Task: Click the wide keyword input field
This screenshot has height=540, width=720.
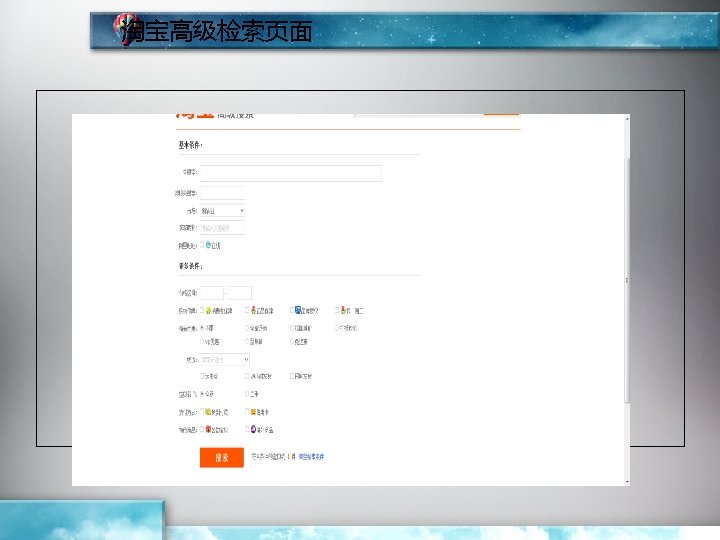Action: 291,173
